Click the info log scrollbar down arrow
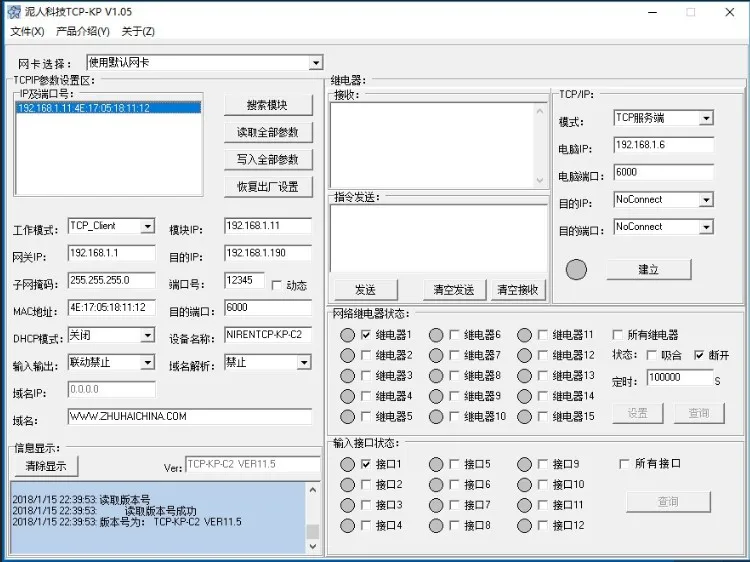 coord(313,546)
